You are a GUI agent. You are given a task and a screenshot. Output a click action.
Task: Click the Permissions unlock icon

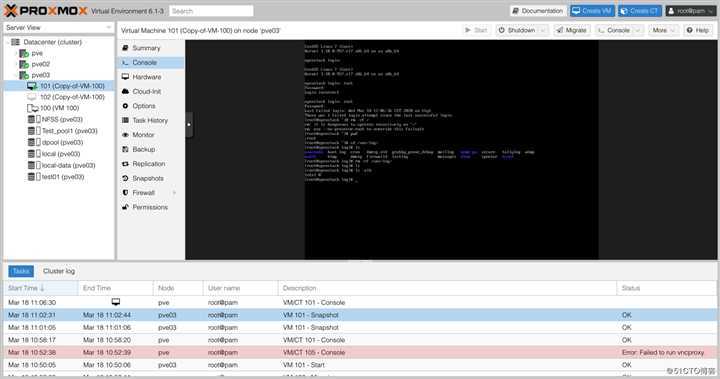[125, 207]
